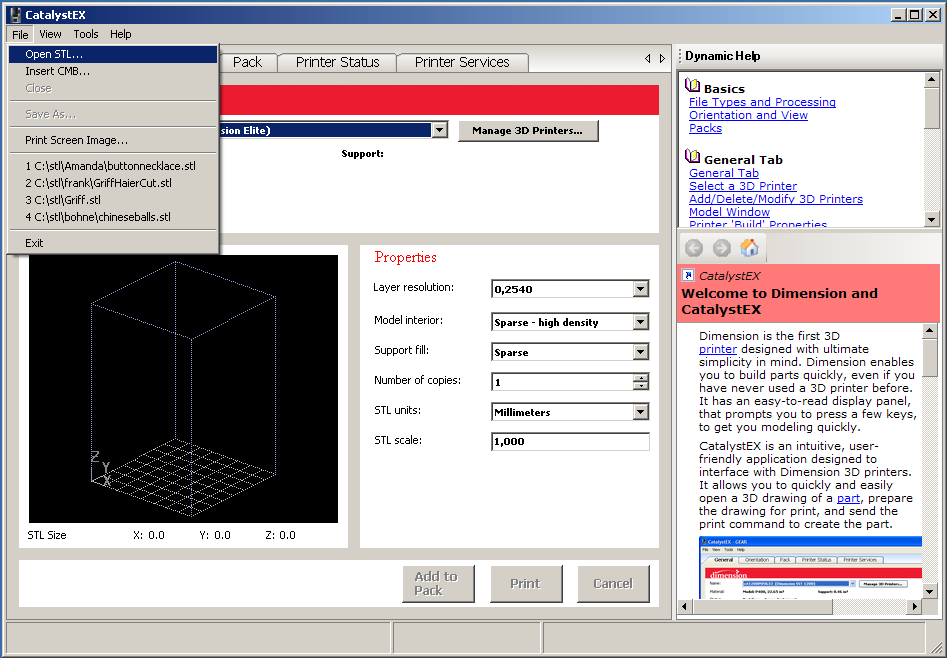Click the red CatalystEX page icon in help
Viewport: 947px width, 658px height.
pos(687,275)
